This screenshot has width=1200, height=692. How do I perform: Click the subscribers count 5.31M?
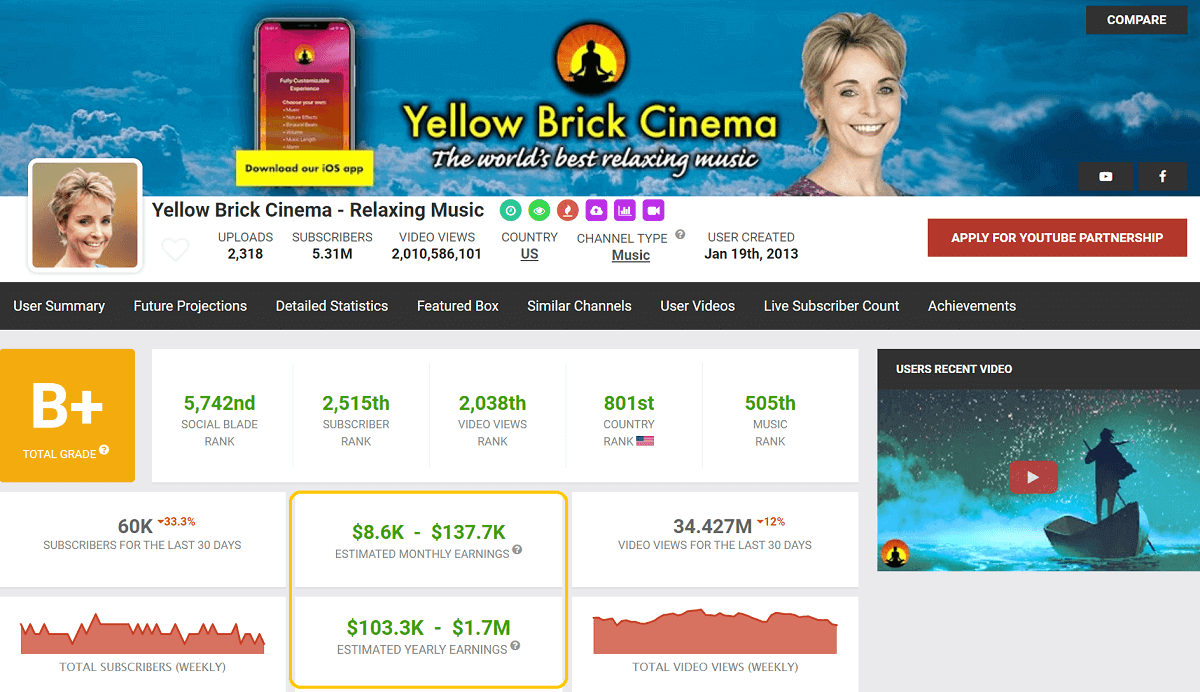(332, 254)
